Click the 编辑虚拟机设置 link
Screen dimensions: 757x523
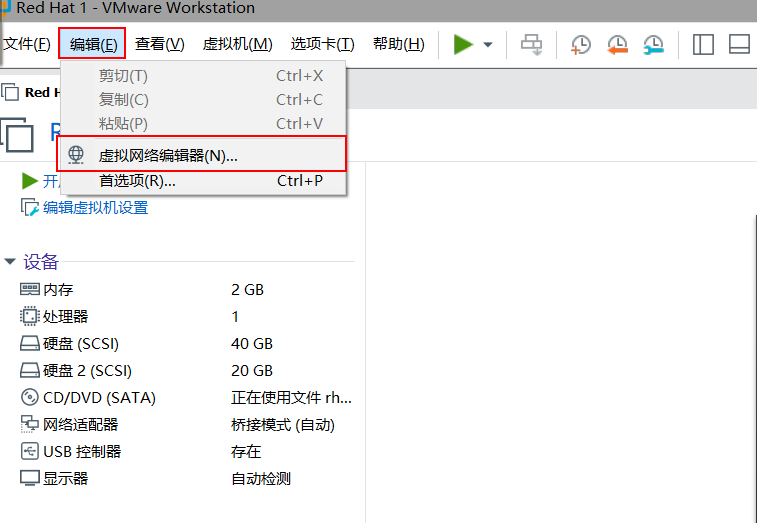click(x=96, y=208)
